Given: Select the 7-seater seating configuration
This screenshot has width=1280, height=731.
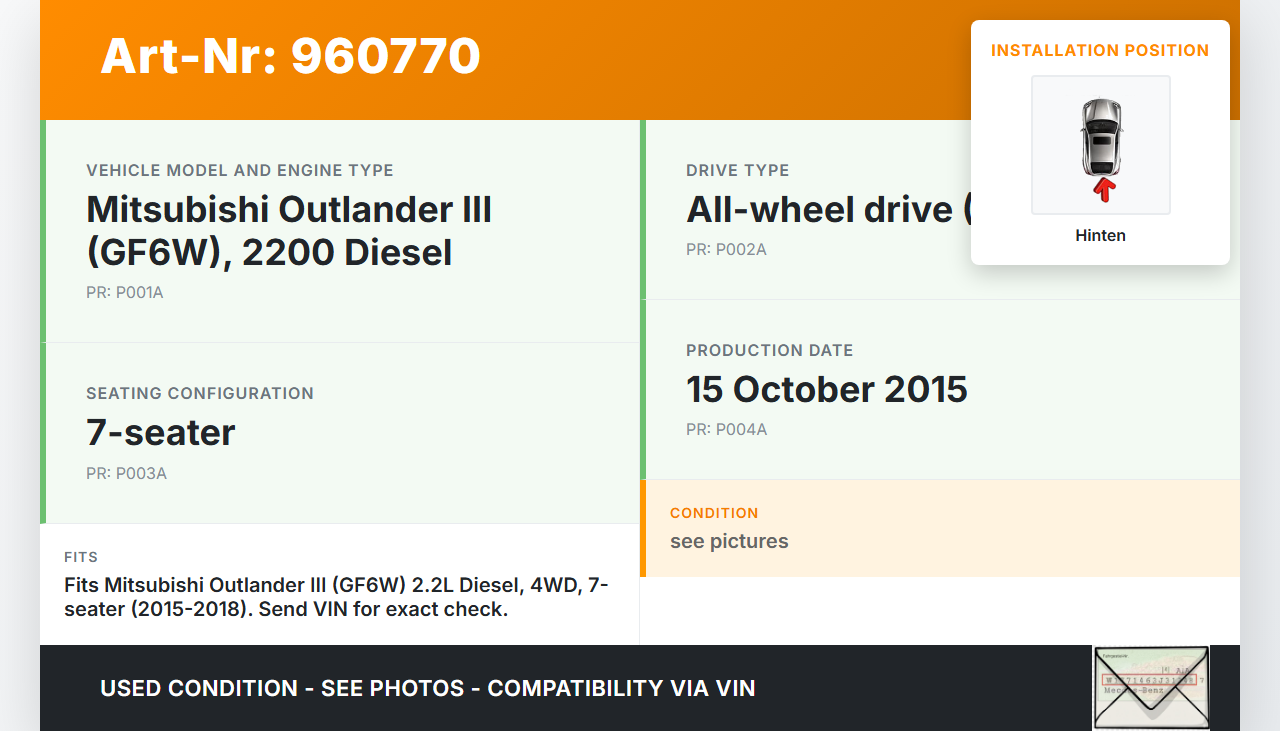Looking at the screenshot, I should coord(161,432).
